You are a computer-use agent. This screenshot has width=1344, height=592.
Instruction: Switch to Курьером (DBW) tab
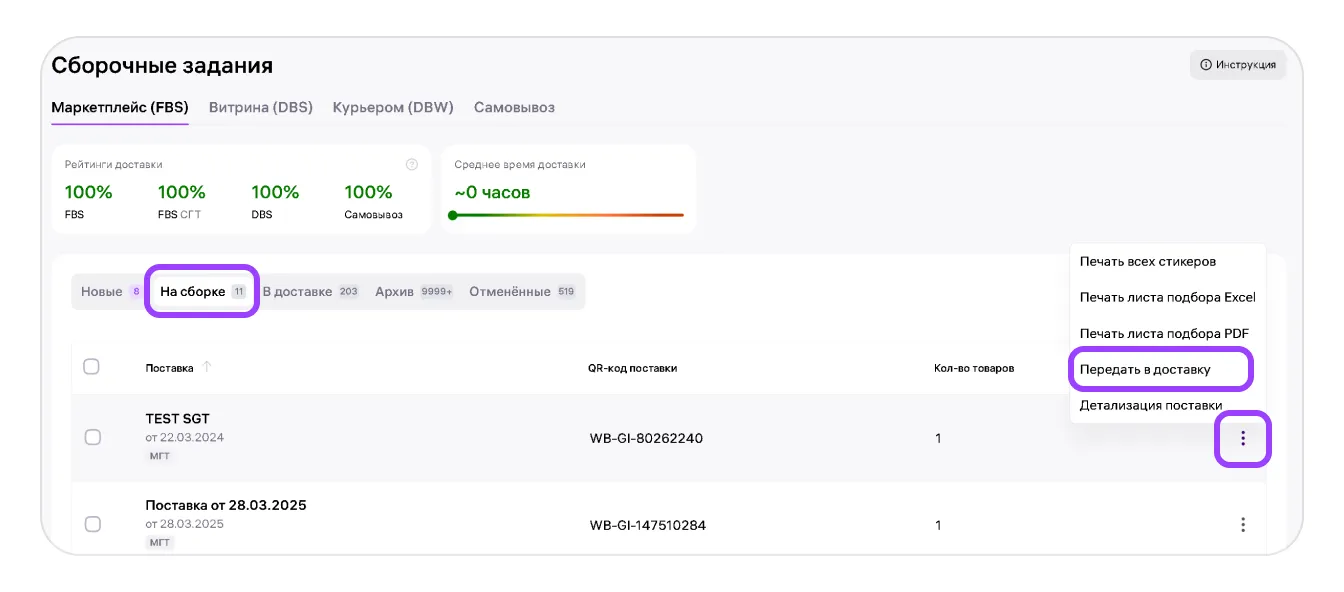(x=393, y=107)
